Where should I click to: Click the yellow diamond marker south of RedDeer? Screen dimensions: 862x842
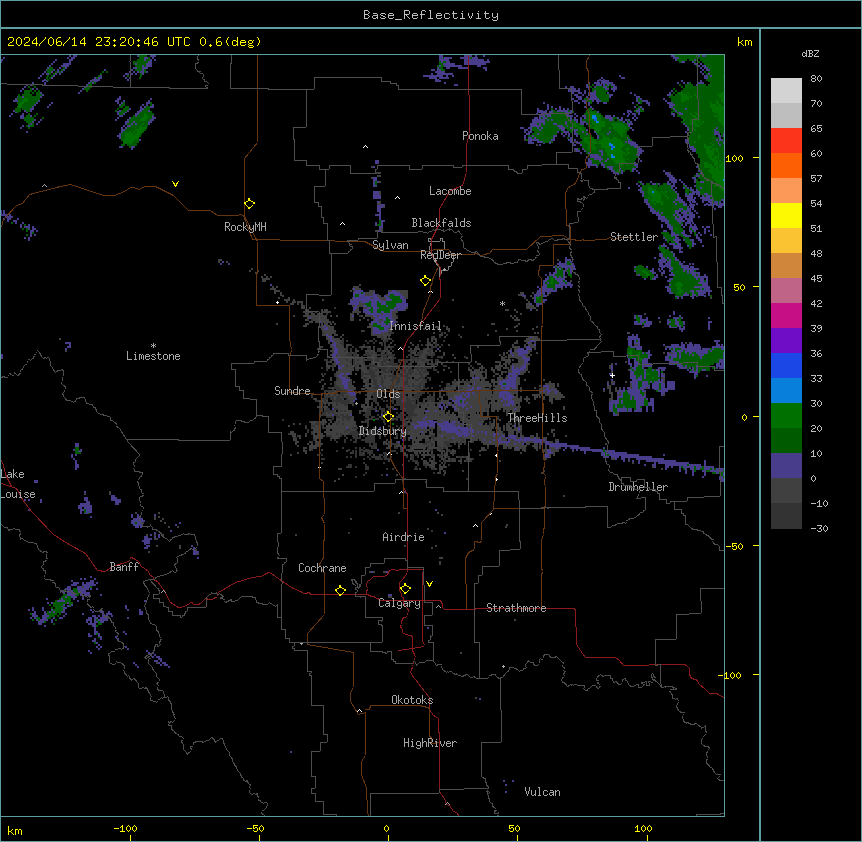click(x=426, y=281)
